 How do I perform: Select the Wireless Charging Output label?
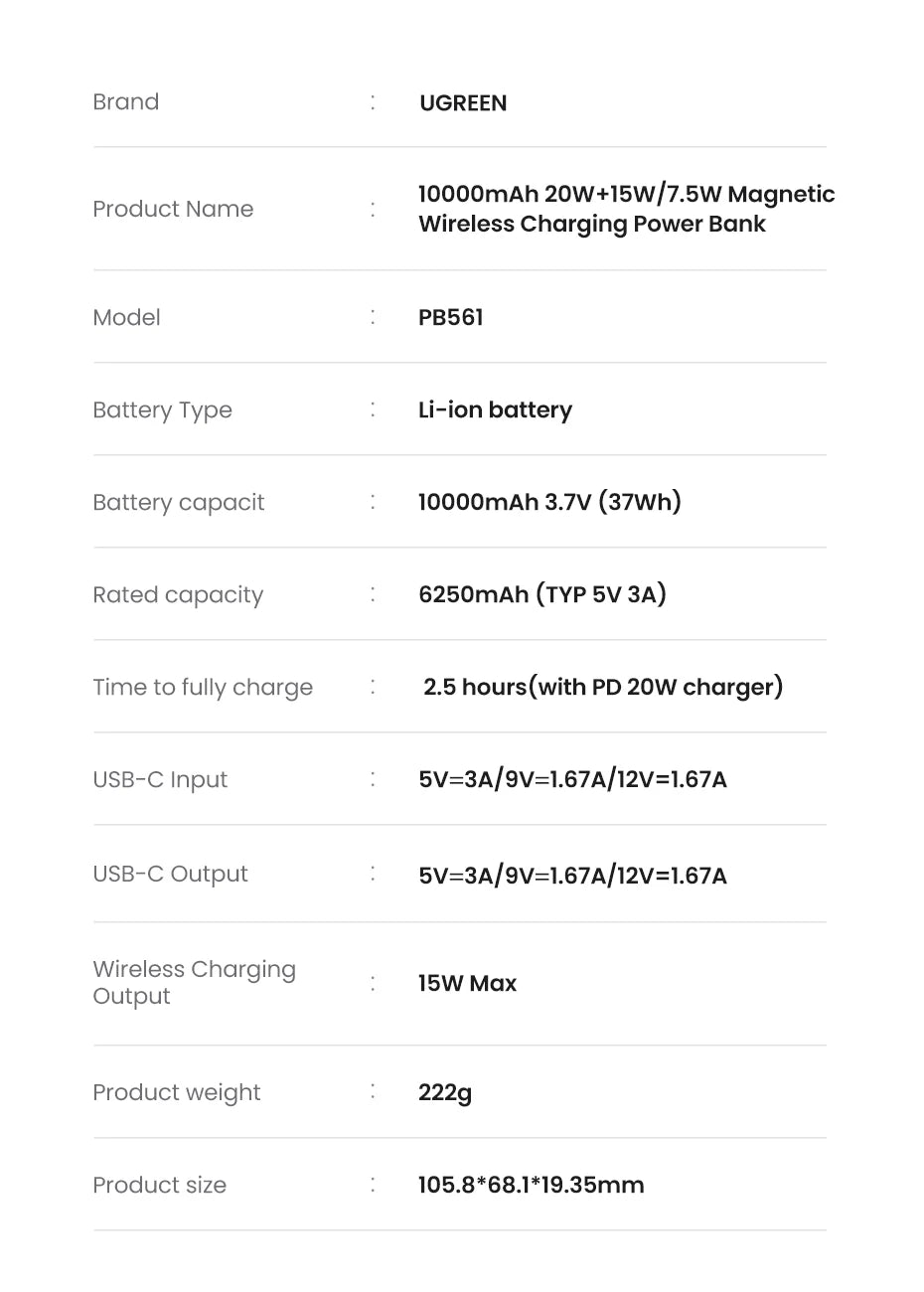point(194,983)
